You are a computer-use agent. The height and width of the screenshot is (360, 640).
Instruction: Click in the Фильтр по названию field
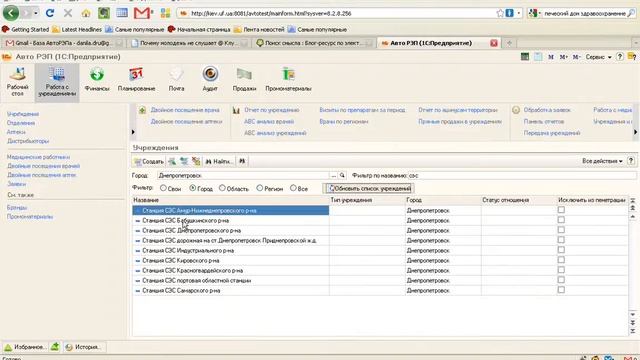522,176
